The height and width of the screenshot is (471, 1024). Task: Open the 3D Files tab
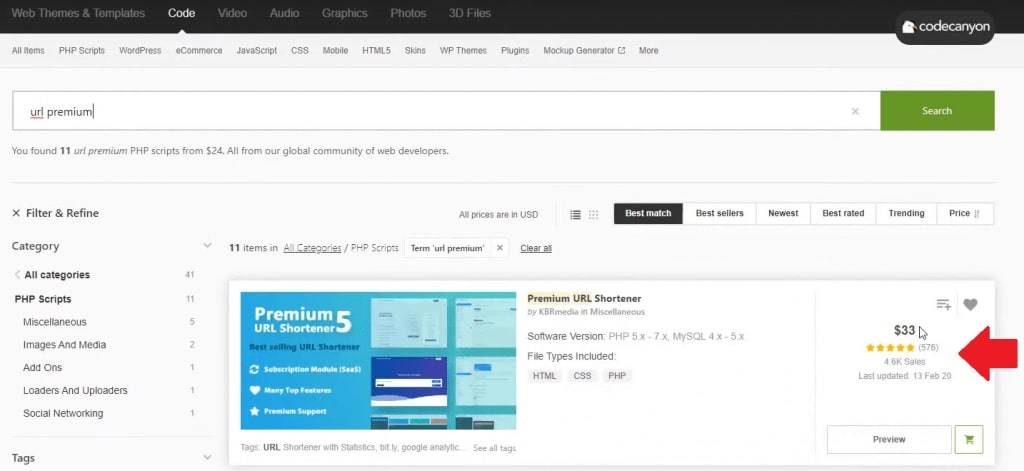tap(470, 13)
